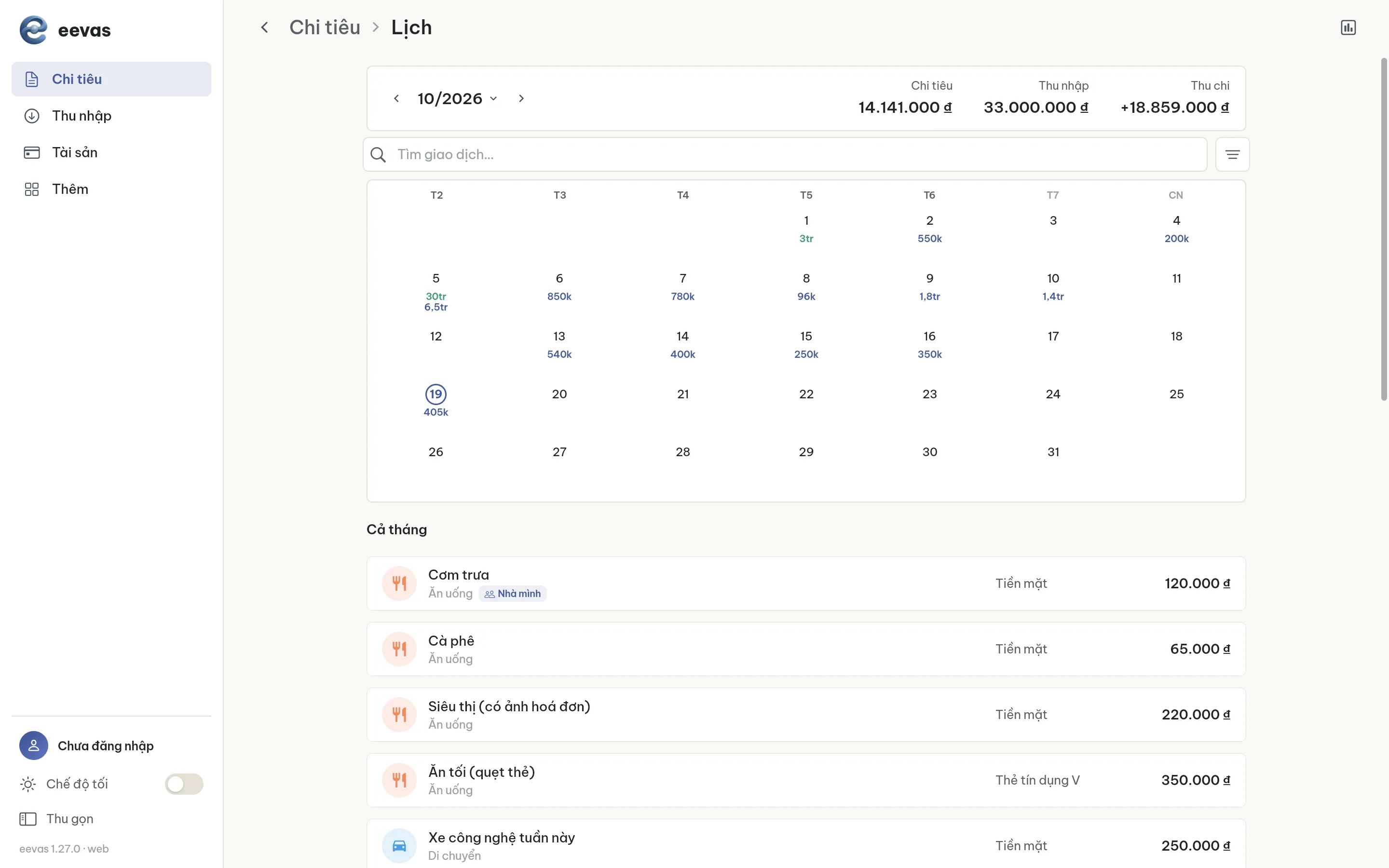Viewport: 1389px width, 868px height.
Task: Click the 350.000 đ amount
Action: [1196, 780]
